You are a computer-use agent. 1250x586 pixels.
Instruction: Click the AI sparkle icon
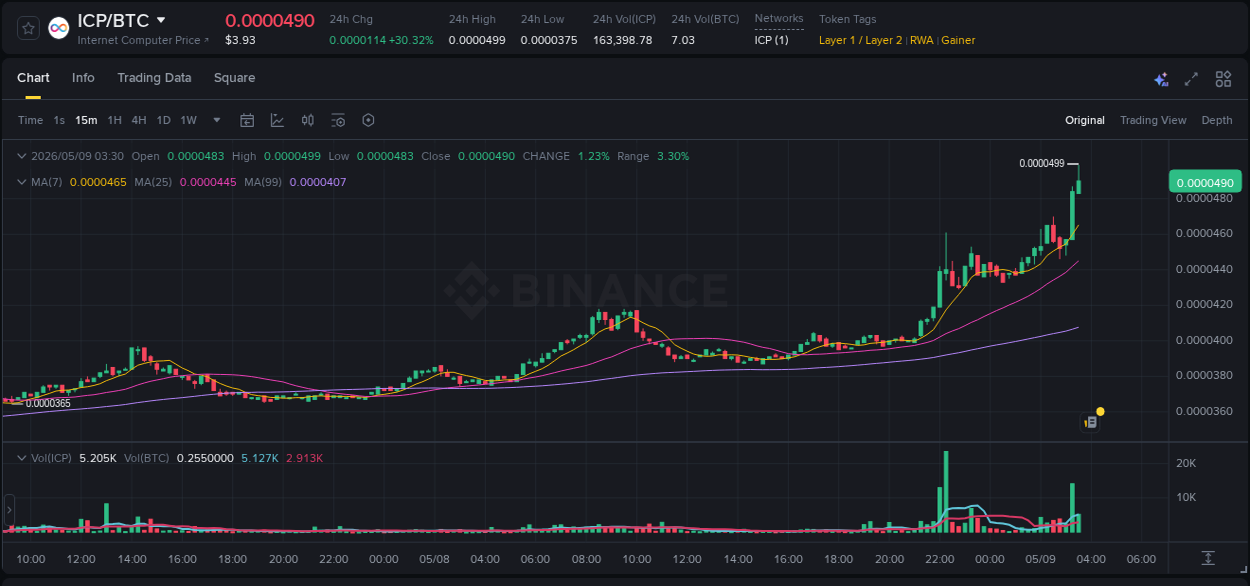(1161, 79)
